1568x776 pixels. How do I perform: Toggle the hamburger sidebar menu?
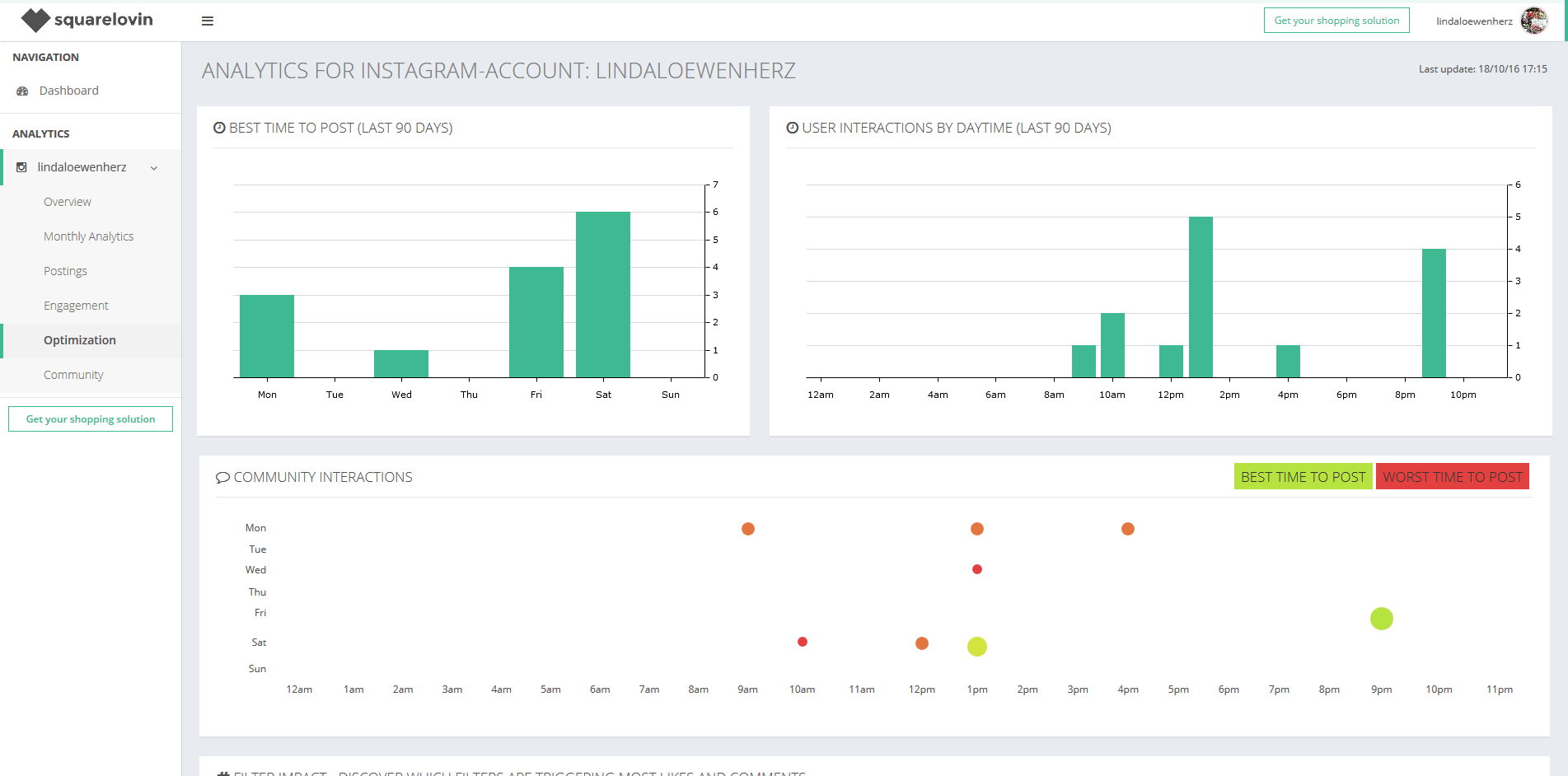[208, 21]
